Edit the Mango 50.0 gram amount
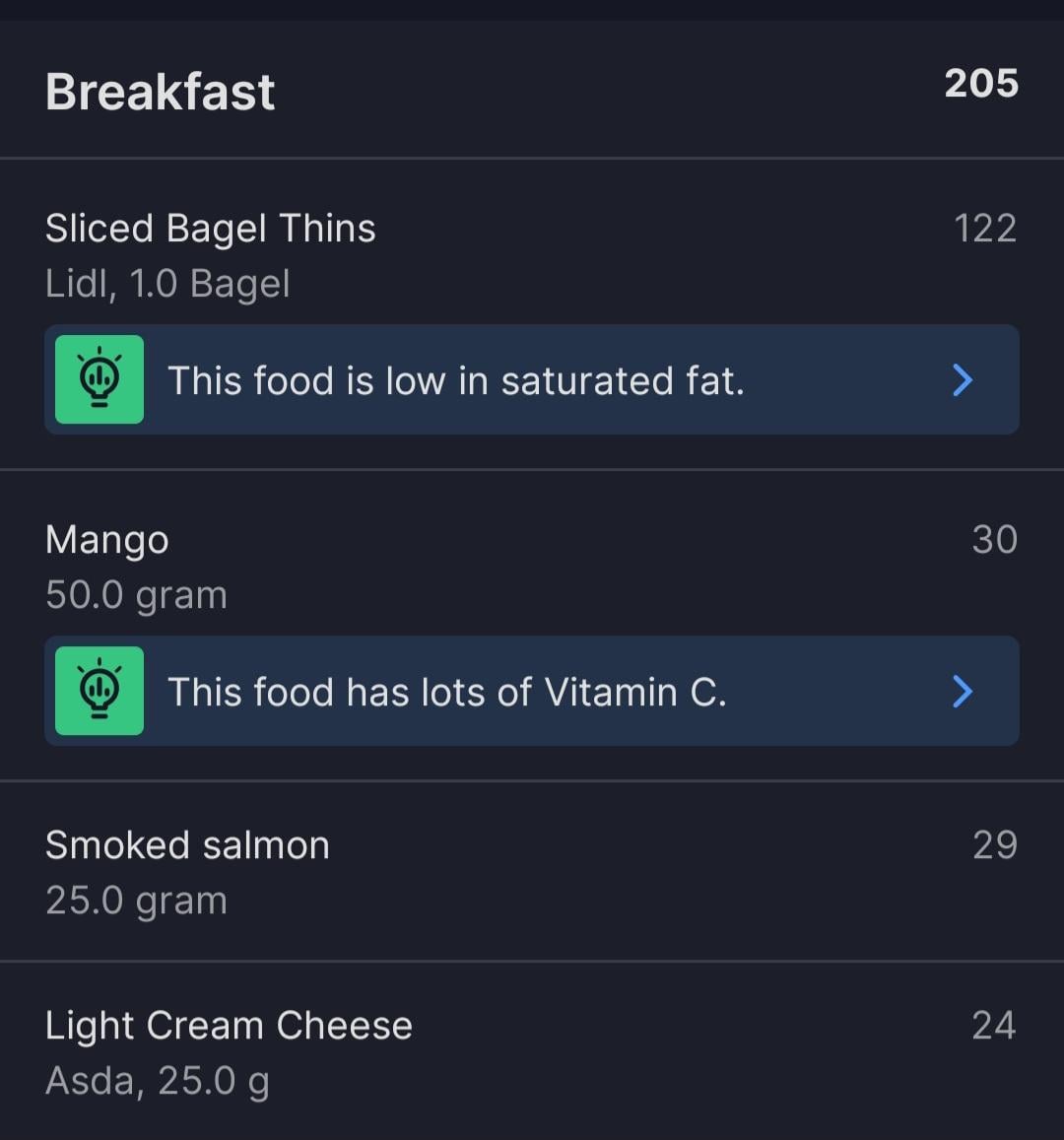Screen dimensions: 1064x1140 pos(136,595)
